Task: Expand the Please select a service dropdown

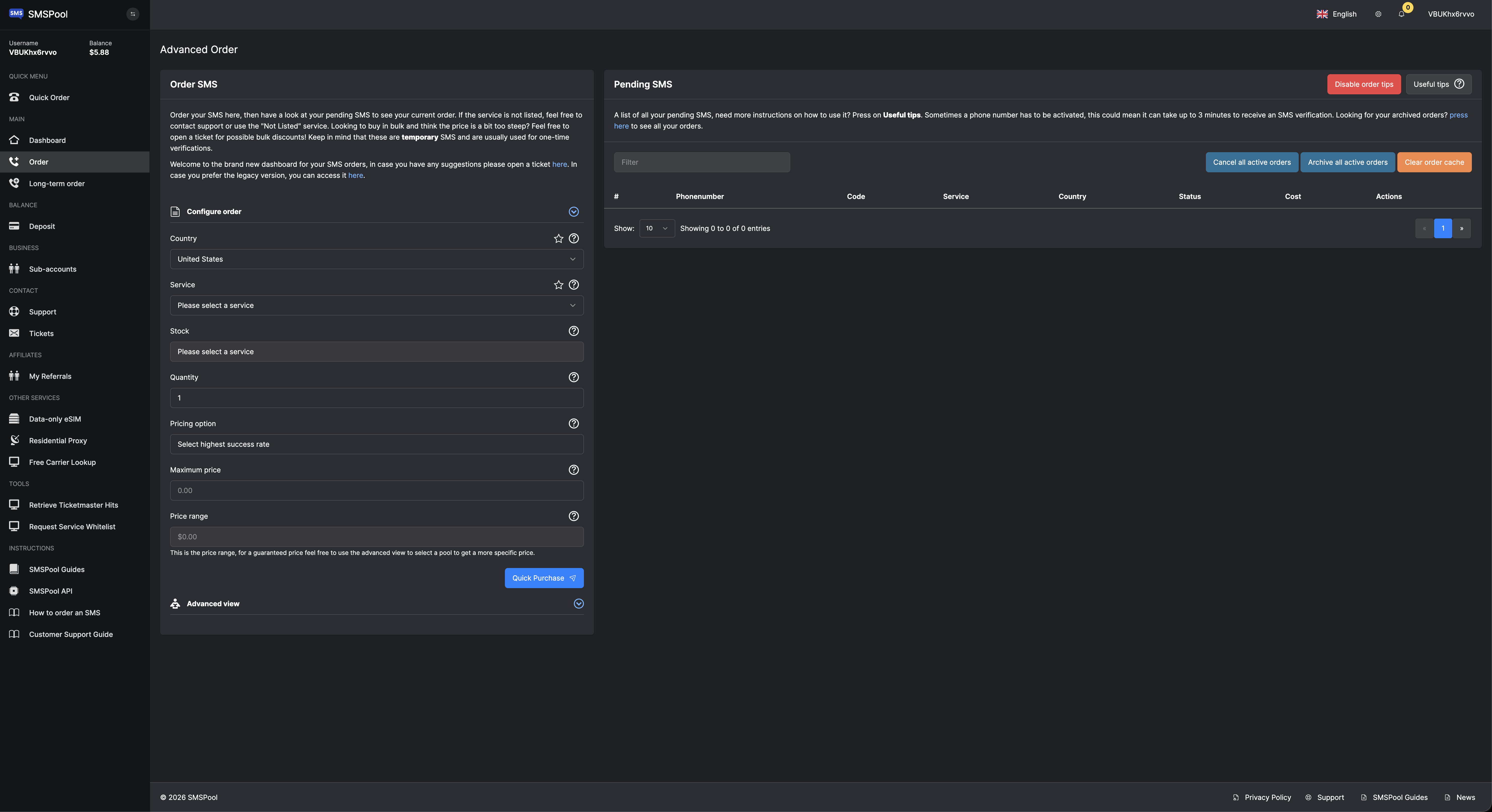Action: tap(377, 305)
